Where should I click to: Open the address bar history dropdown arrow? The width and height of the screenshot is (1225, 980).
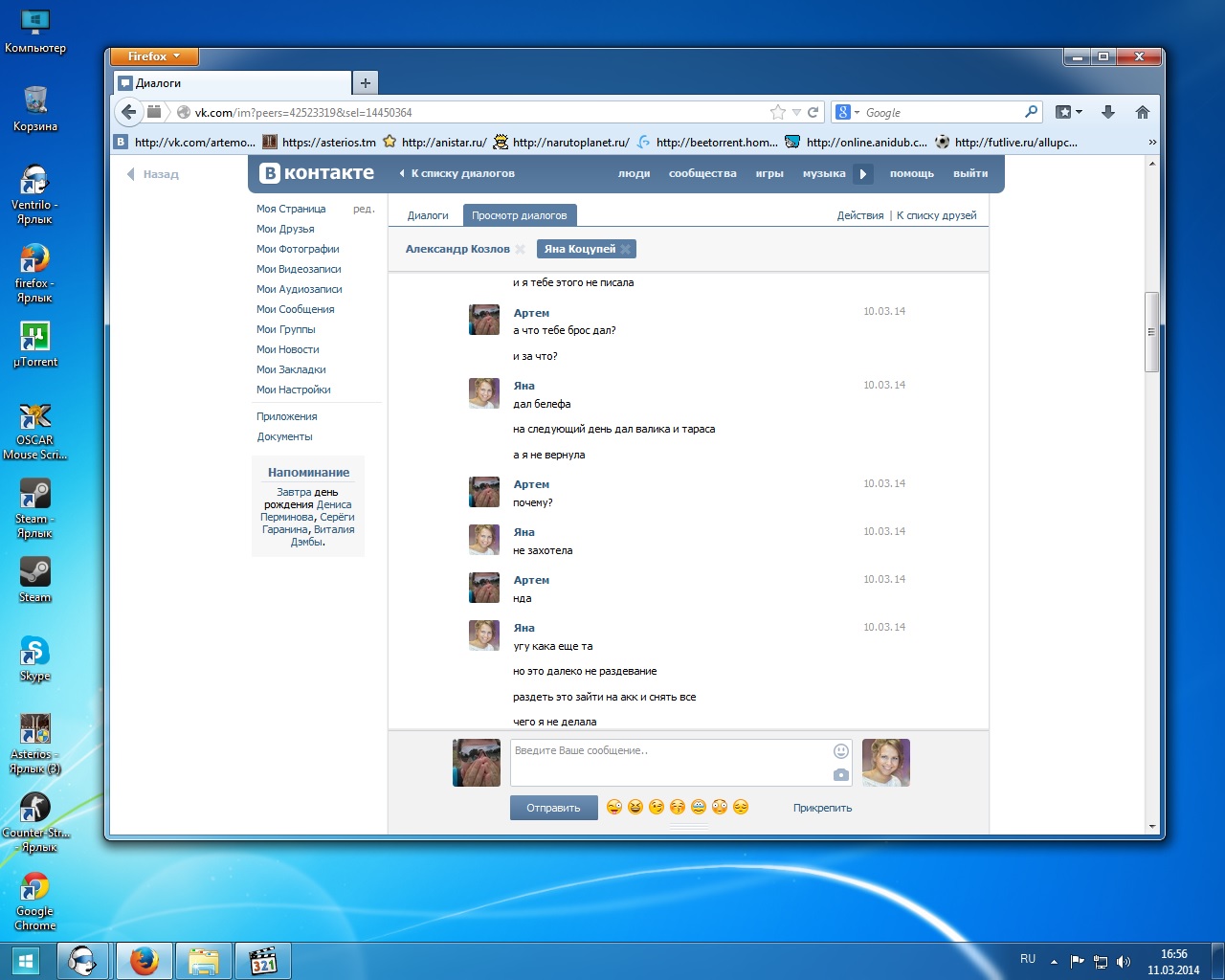coord(796,112)
